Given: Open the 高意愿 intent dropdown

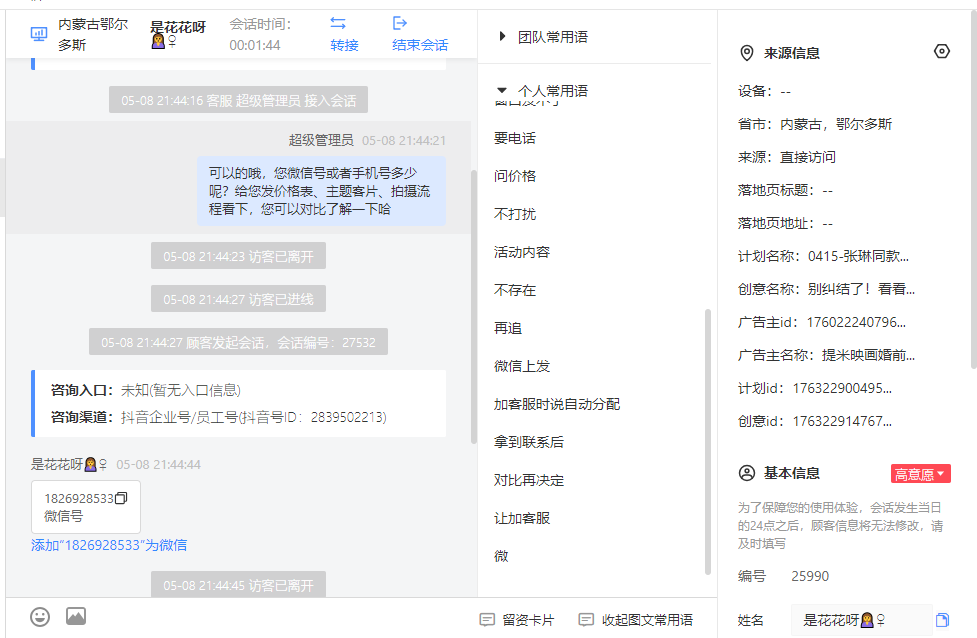Looking at the screenshot, I should click(x=920, y=474).
